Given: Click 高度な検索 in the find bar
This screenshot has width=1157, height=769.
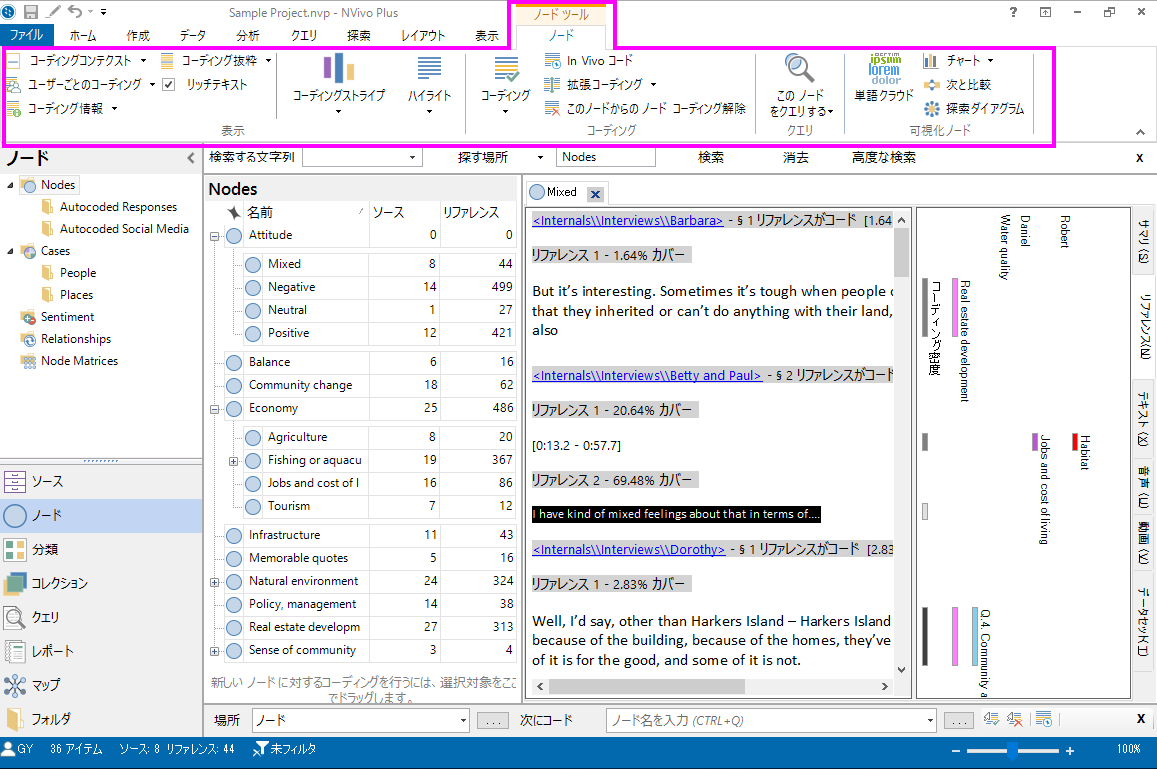Looking at the screenshot, I should point(884,157).
